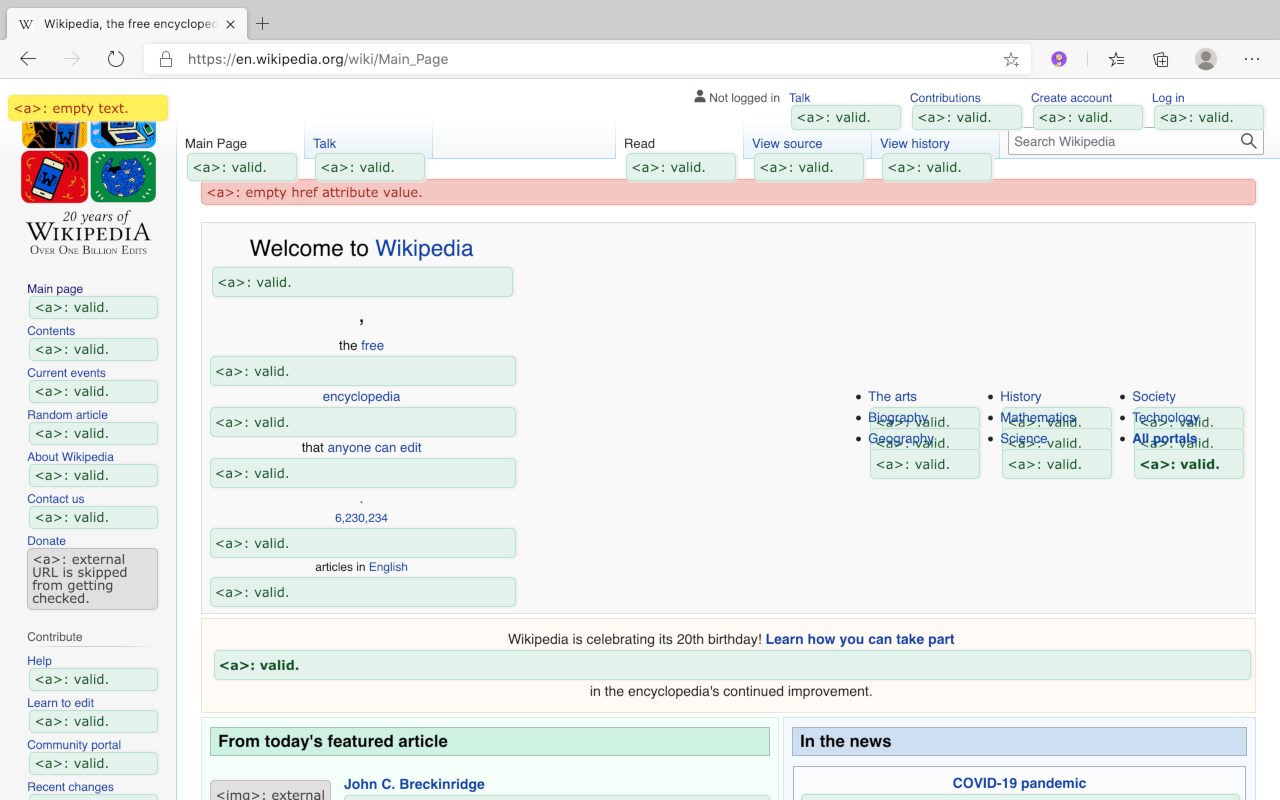Image resolution: width=1280 pixels, height=800 pixels.
Task: Open the purple extension icon in the toolbar
Action: 1059,59
